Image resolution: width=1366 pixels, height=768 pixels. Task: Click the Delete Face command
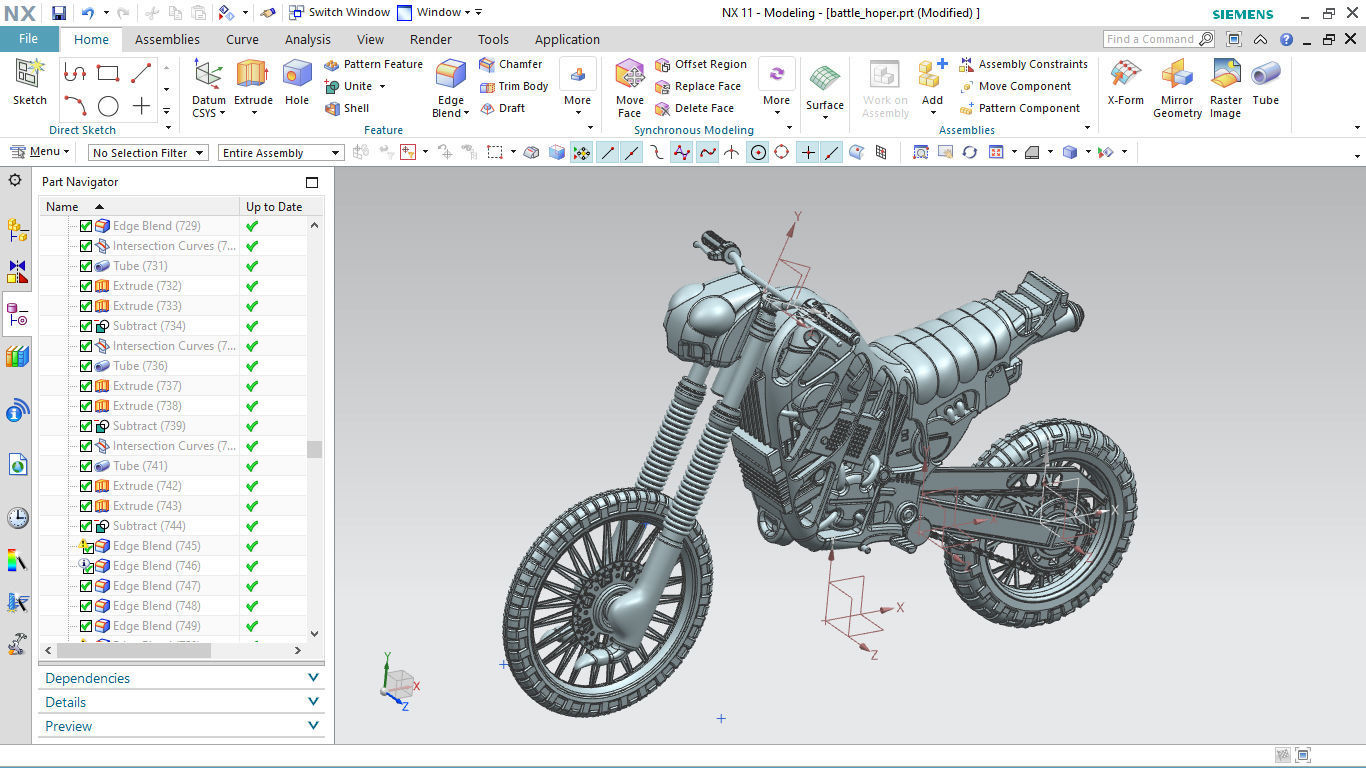coord(694,108)
